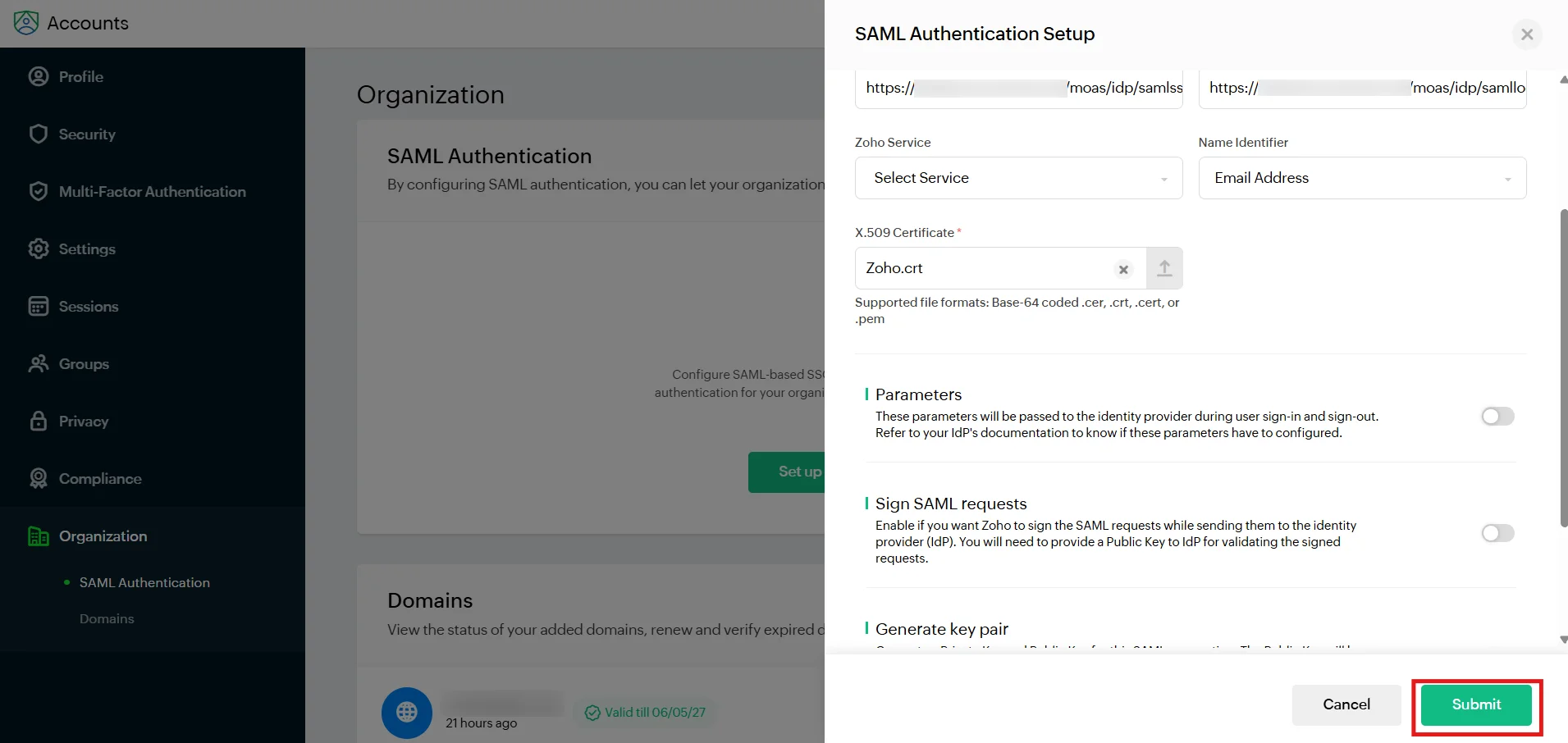Click the X.509 Certificate label
This screenshot has height=743, width=1568.
pyautogui.click(x=904, y=233)
